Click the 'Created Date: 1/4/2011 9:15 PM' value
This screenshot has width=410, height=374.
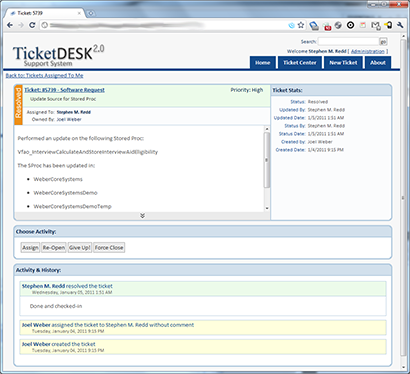point(325,150)
